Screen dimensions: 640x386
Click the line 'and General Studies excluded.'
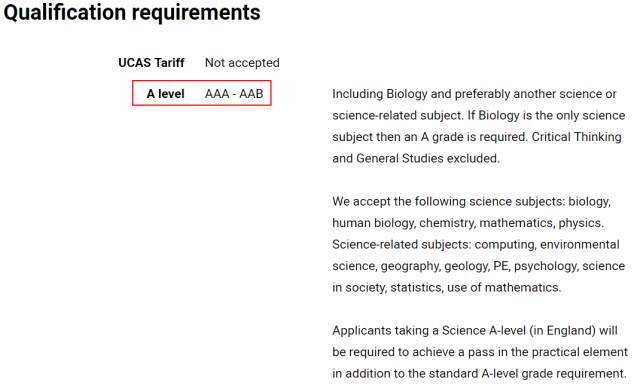(416, 158)
